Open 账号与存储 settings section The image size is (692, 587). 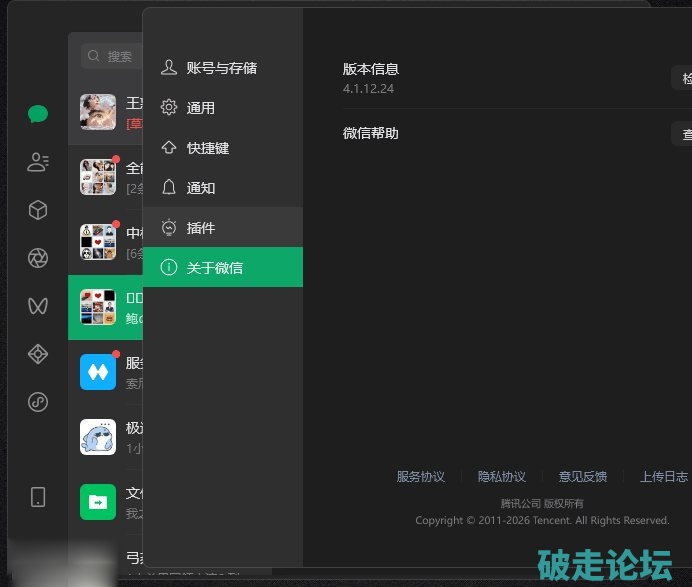(223, 68)
